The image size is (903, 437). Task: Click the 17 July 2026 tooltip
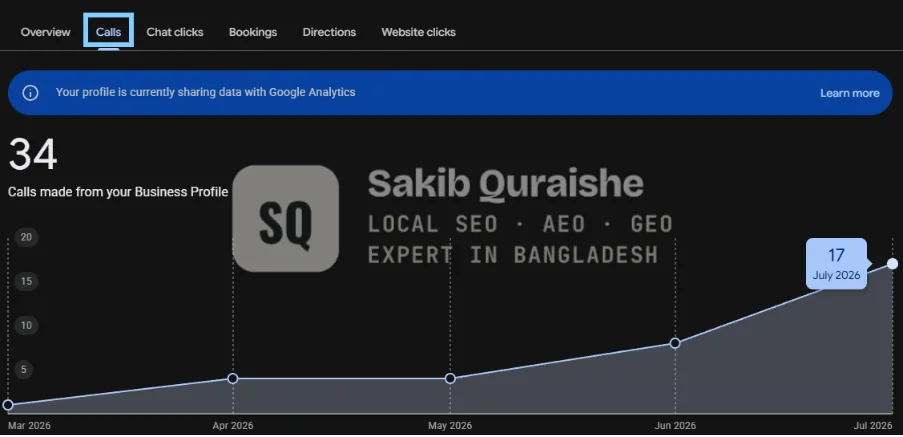click(836, 264)
